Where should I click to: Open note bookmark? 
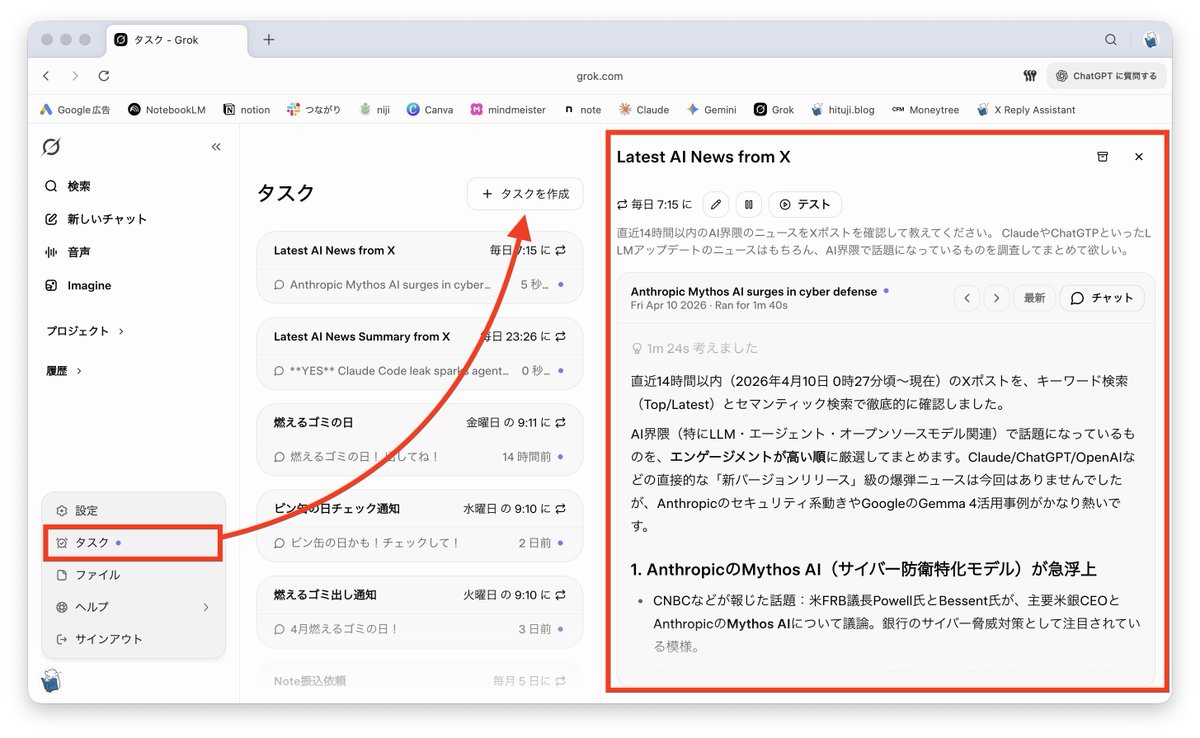point(583,110)
